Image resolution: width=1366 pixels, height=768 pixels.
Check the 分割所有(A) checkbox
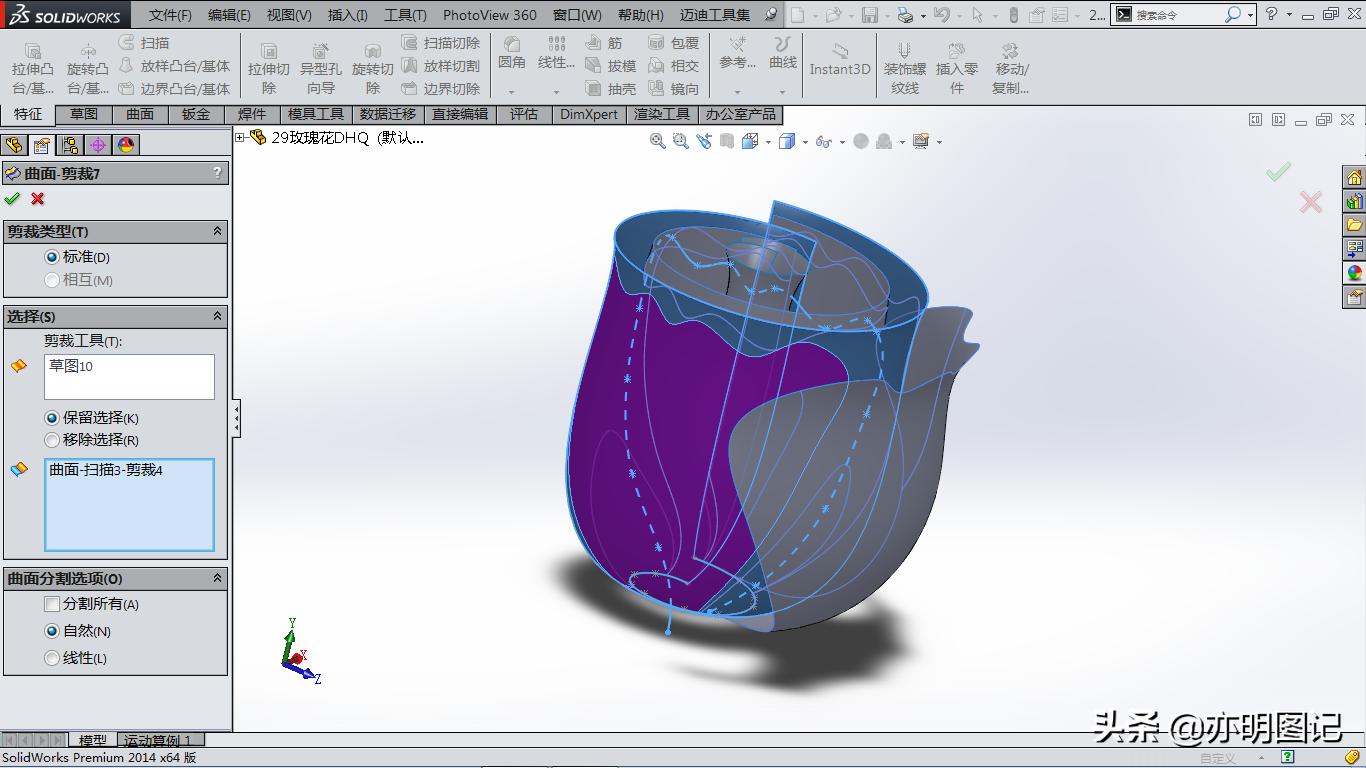[51, 604]
